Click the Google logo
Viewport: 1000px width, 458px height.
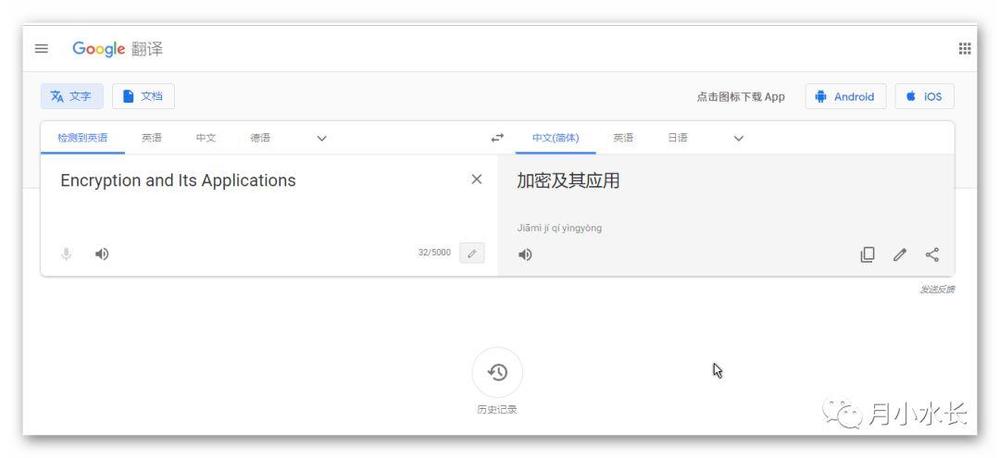(x=98, y=49)
